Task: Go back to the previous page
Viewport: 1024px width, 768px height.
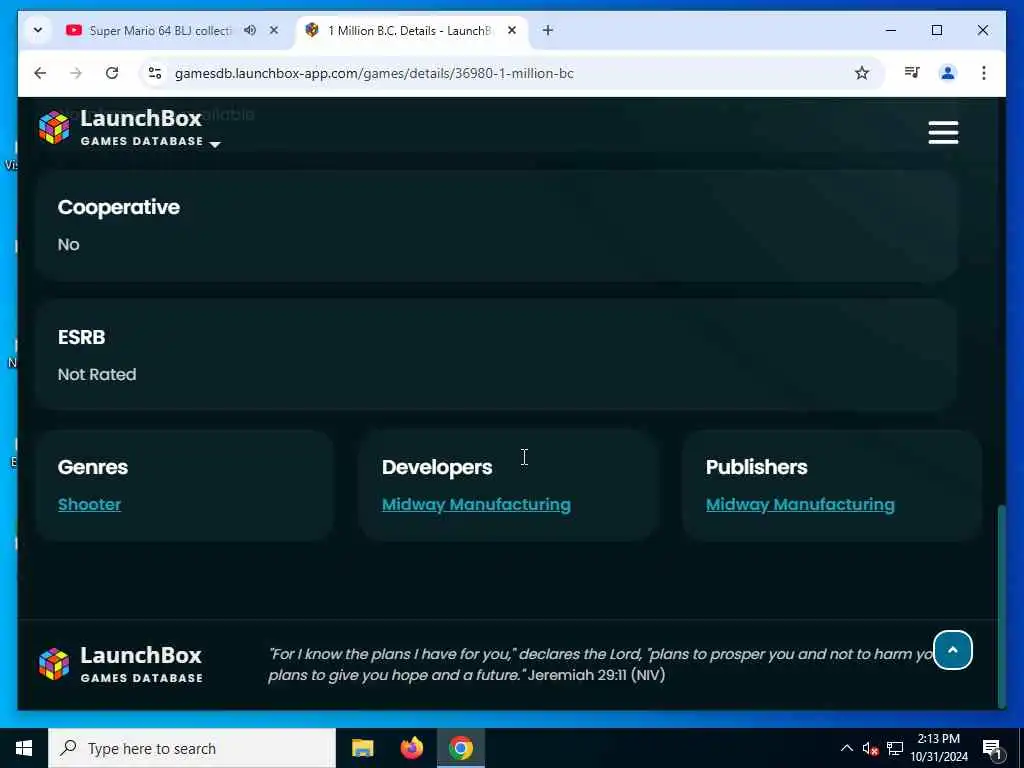Action: (x=40, y=73)
